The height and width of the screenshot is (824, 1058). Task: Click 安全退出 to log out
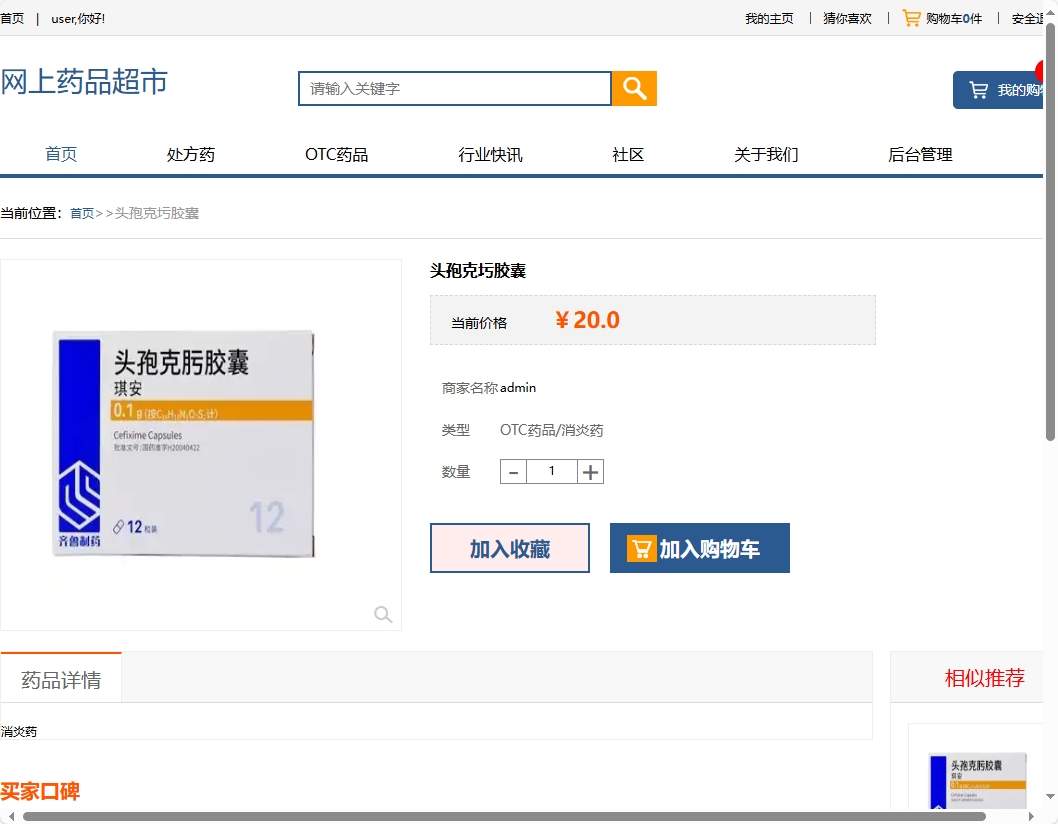click(1028, 17)
